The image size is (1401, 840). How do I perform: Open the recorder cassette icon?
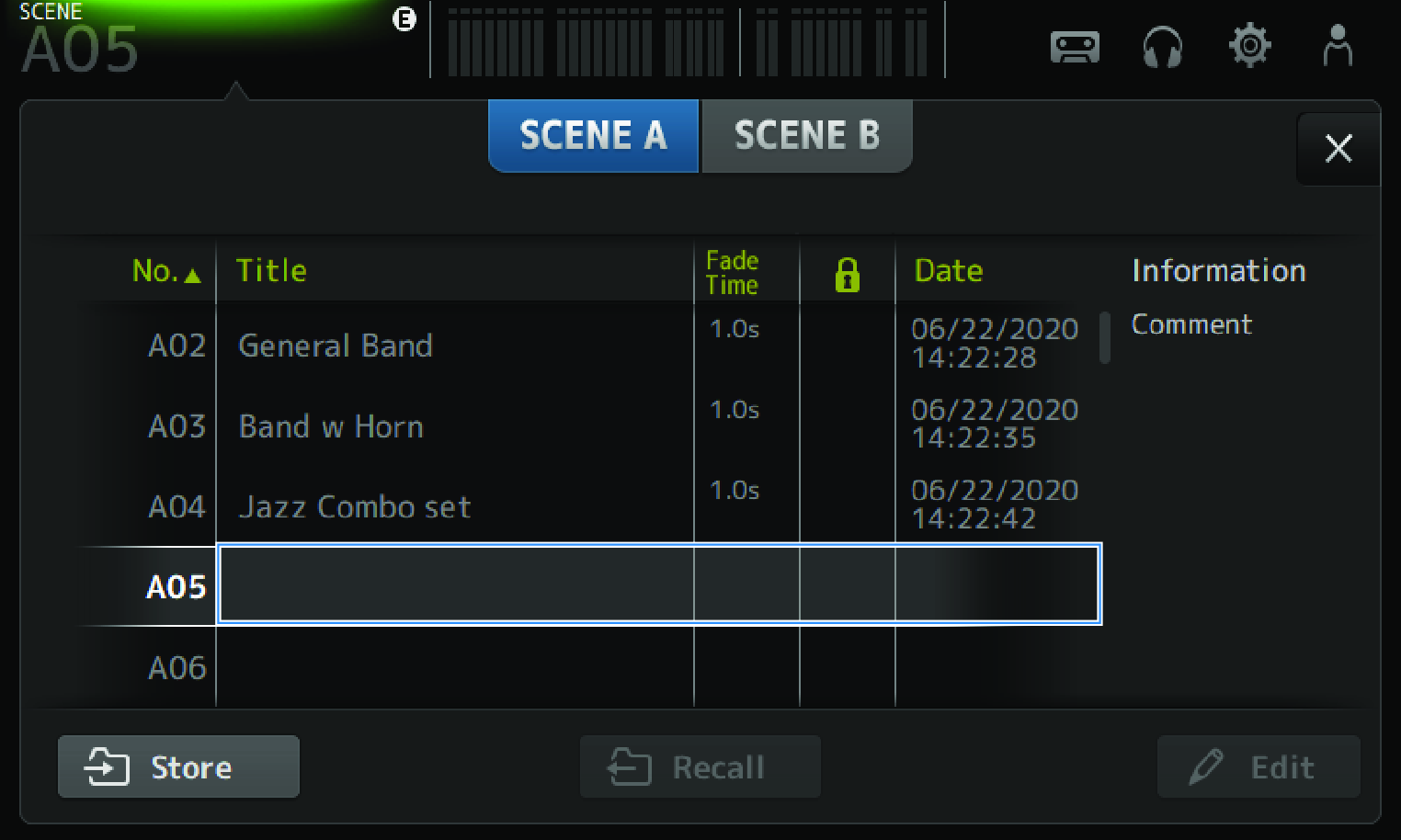[1075, 47]
